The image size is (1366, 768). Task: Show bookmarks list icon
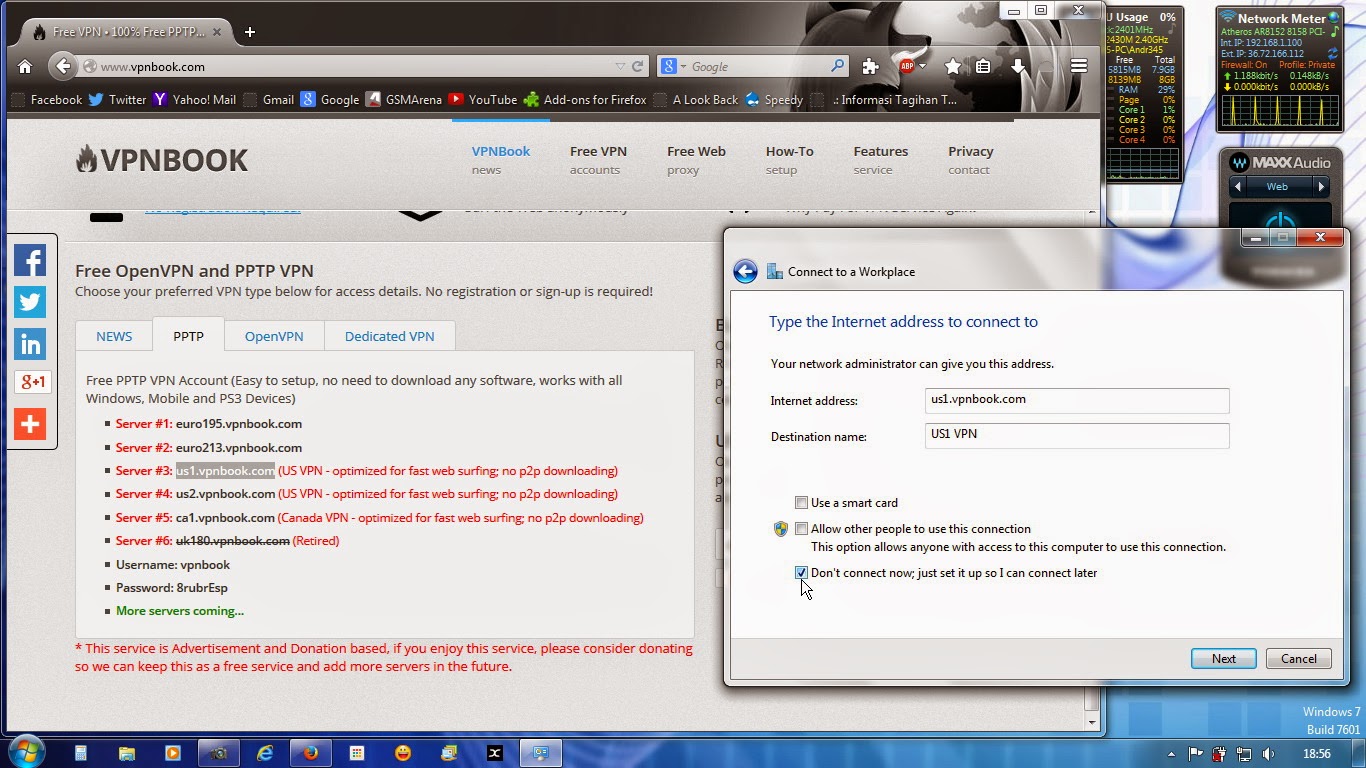tap(984, 67)
